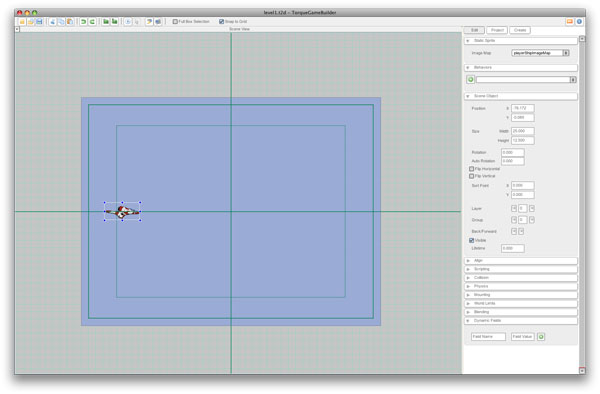Select the player ship sprite in scene

coord(122,212)
